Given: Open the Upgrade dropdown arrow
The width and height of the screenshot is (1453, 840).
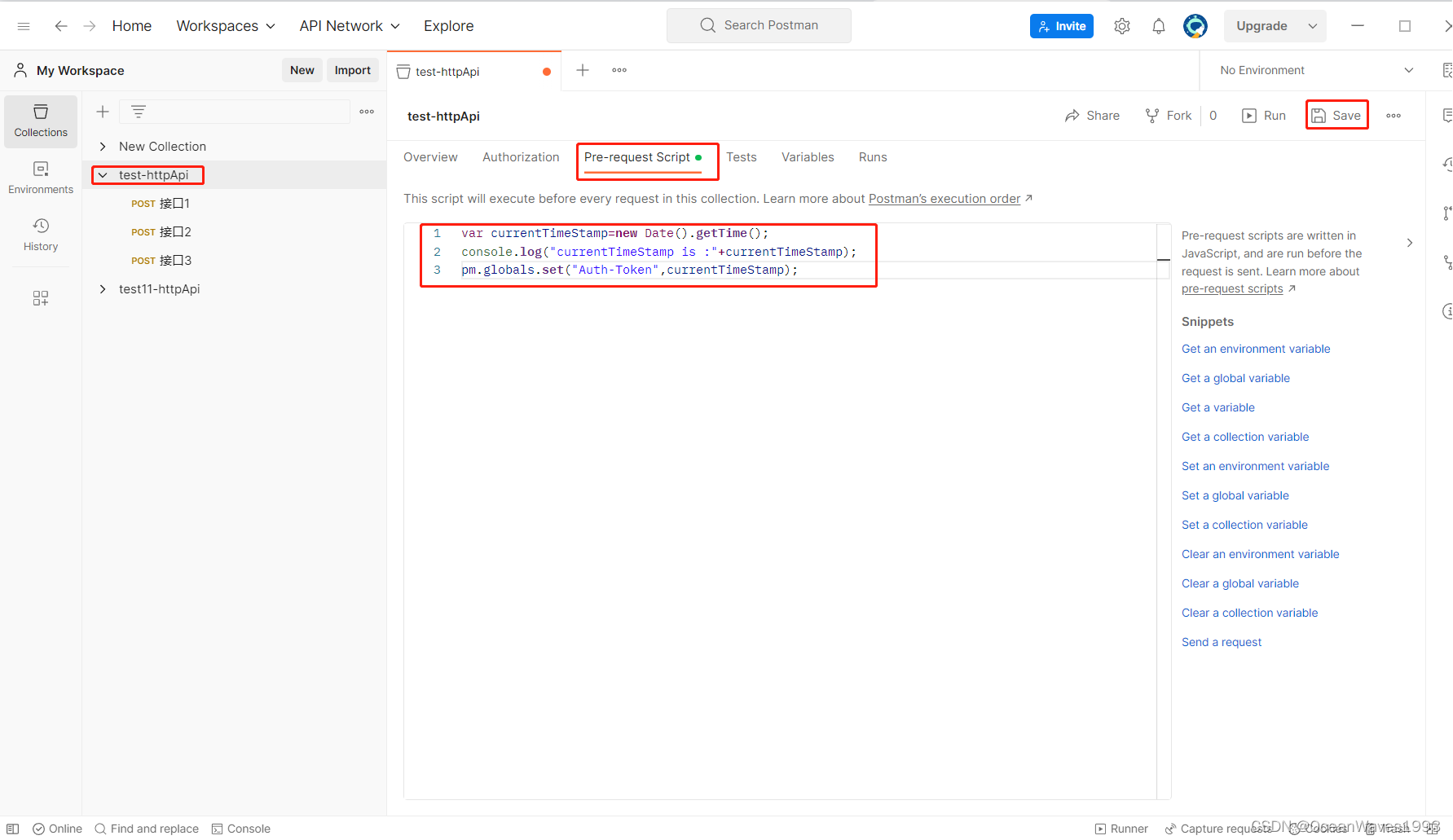Looking at the screenshot, I should (x=1313, y=26).
